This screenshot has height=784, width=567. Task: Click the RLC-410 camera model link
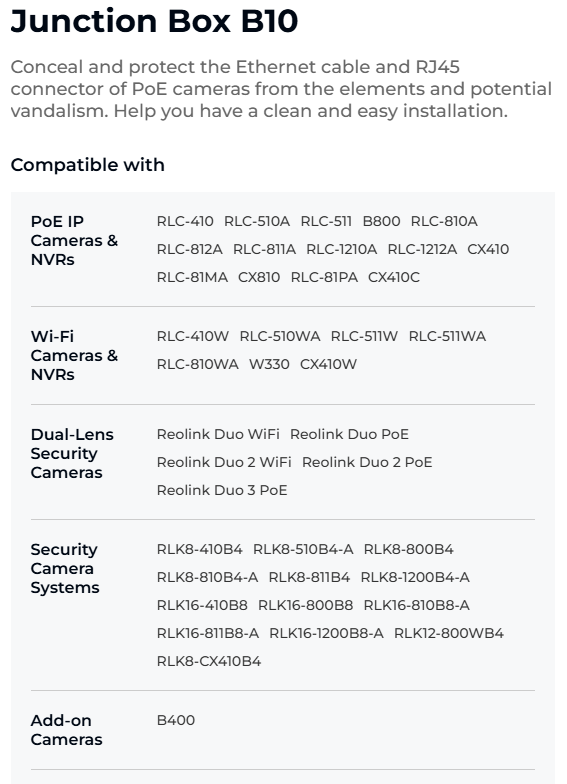[185, 221]
